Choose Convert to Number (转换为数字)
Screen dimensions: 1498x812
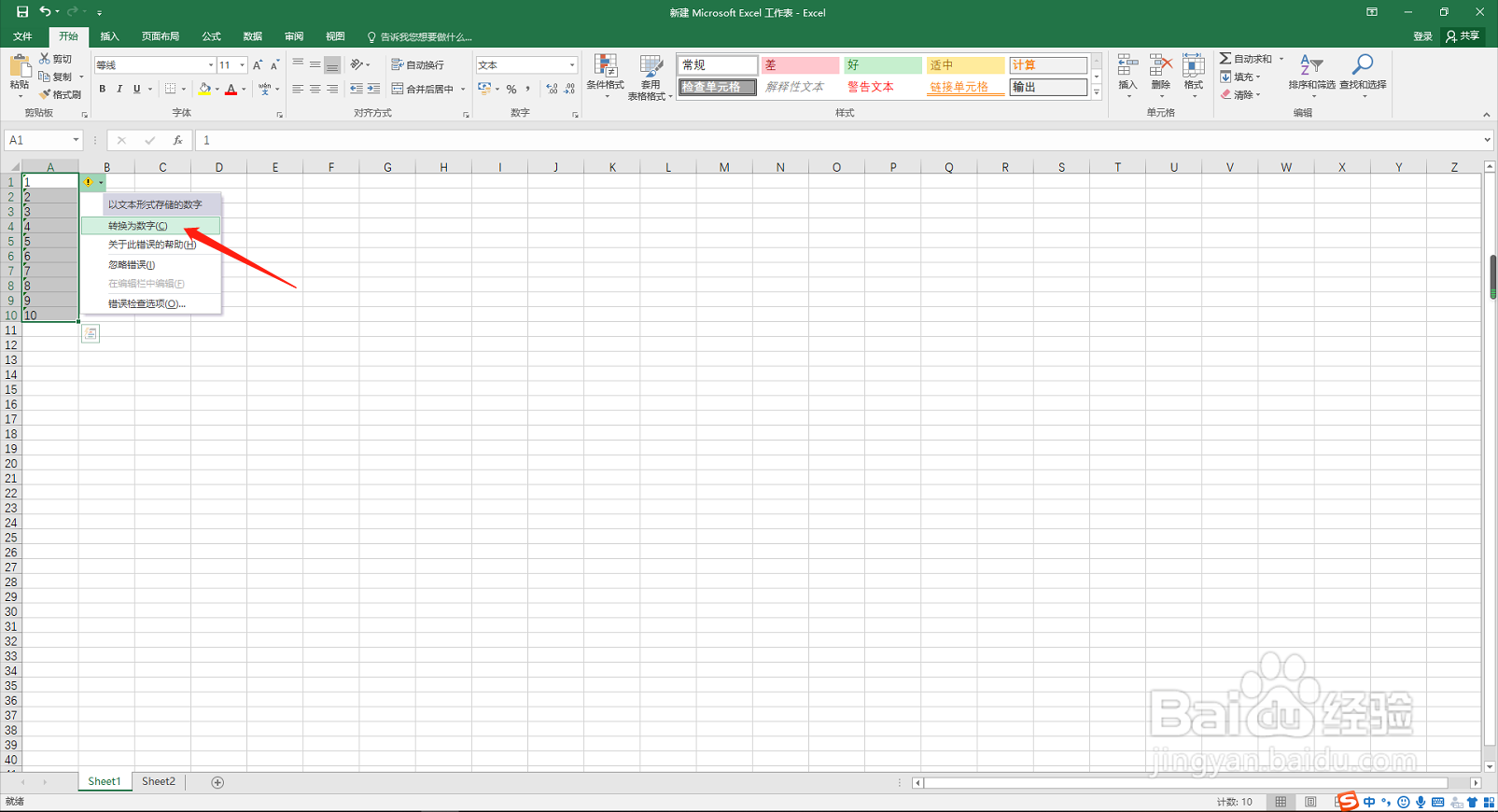(151, 226)
